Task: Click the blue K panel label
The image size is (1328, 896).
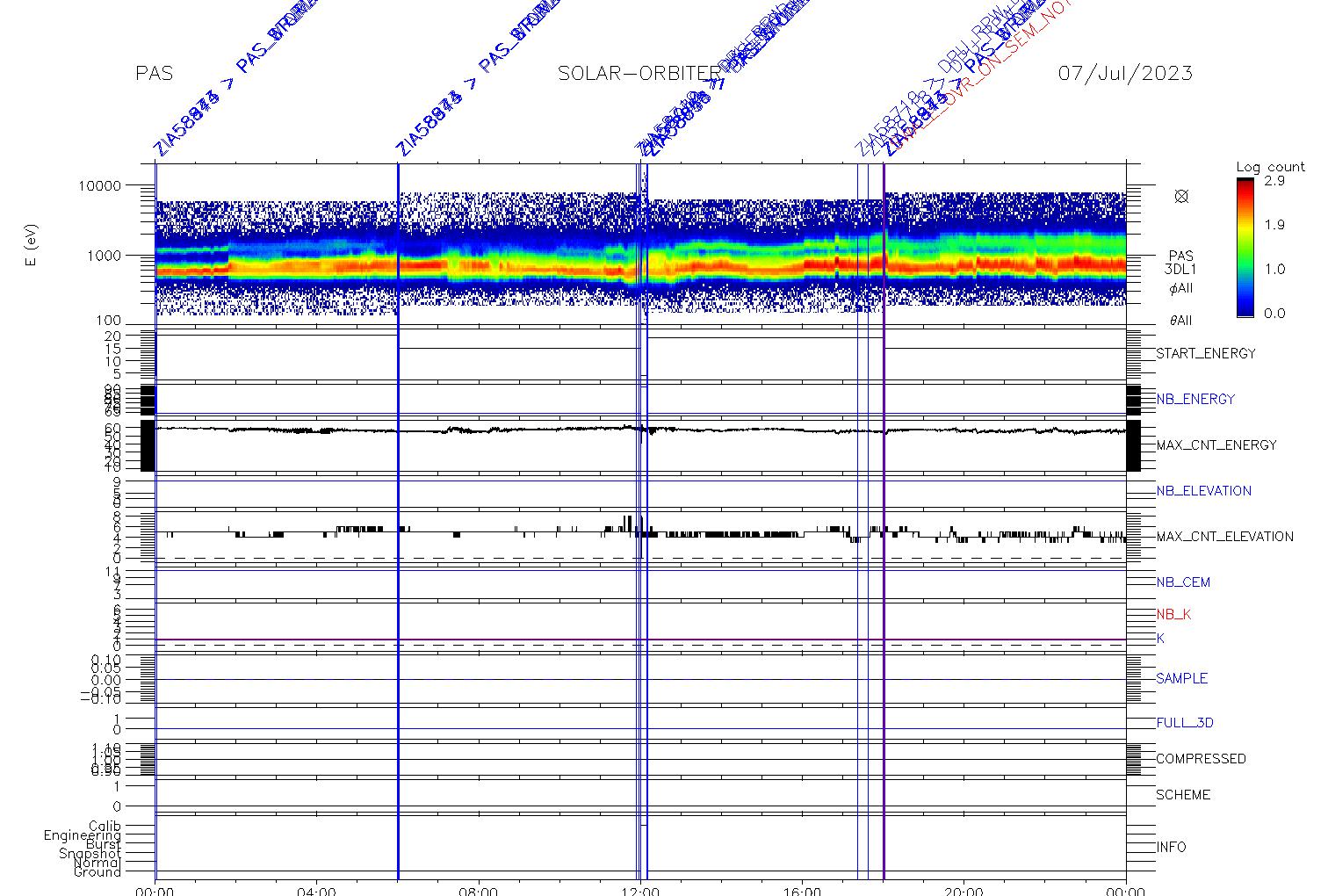Action: (1160, 639)
